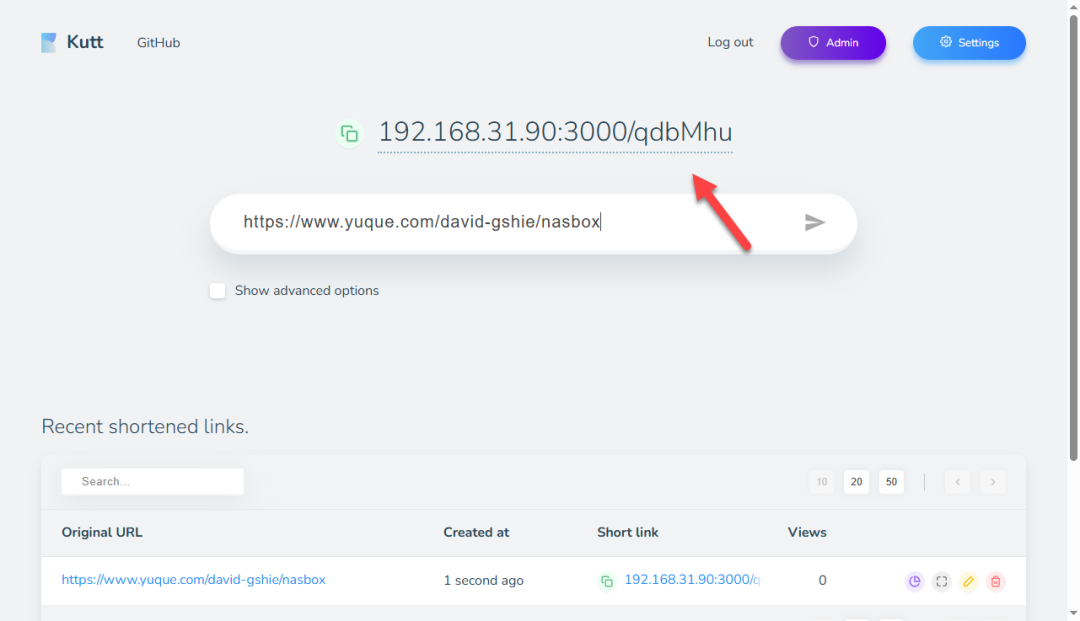Go to the next page of links

pos(993,482)
